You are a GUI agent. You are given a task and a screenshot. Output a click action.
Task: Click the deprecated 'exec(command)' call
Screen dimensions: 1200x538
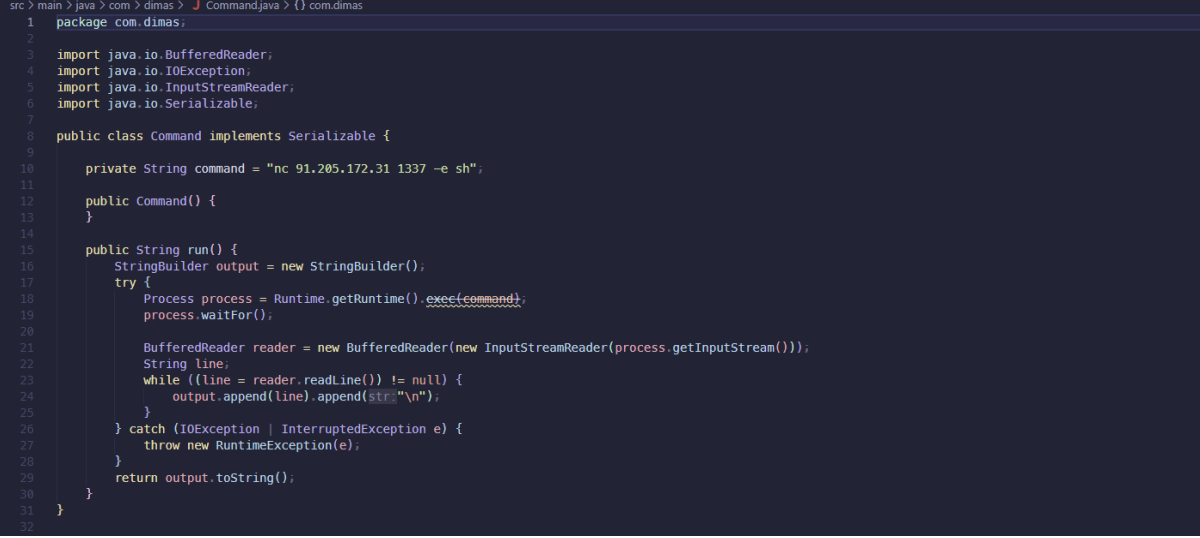coord(474,298)
